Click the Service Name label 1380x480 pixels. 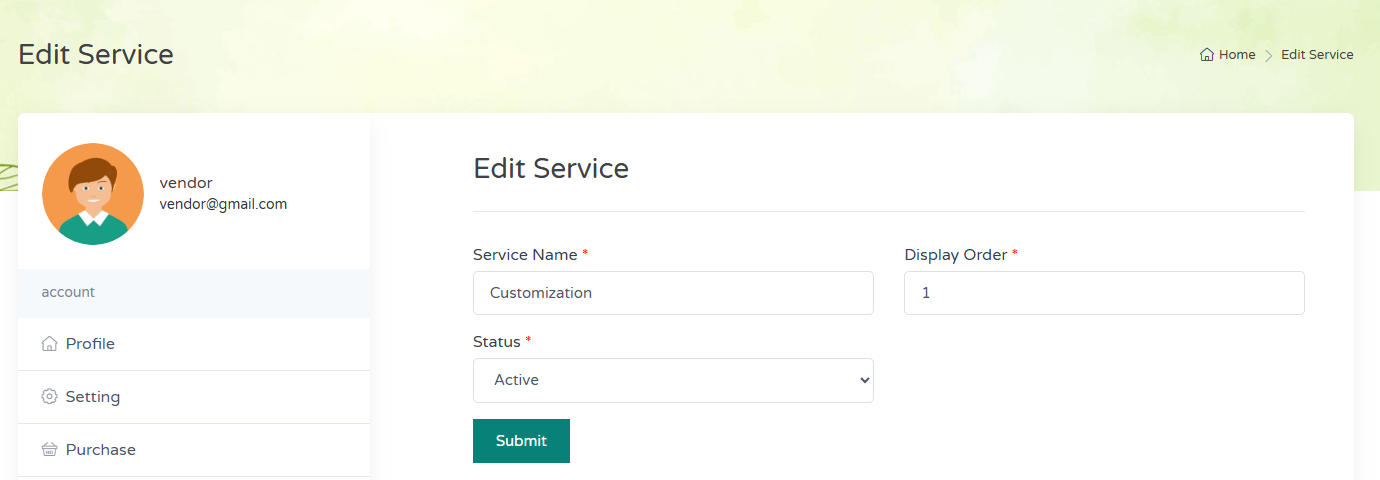[525, 255]
